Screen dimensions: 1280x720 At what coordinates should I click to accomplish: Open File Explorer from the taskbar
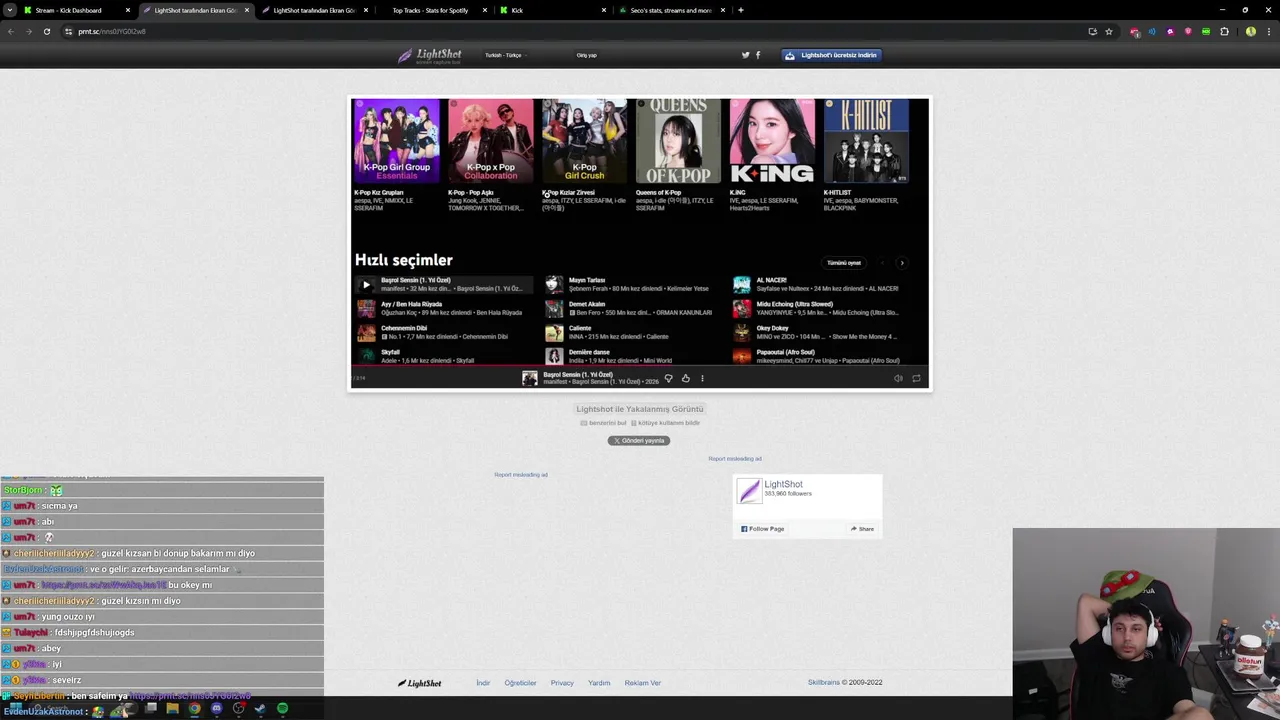tap(172, 709)
